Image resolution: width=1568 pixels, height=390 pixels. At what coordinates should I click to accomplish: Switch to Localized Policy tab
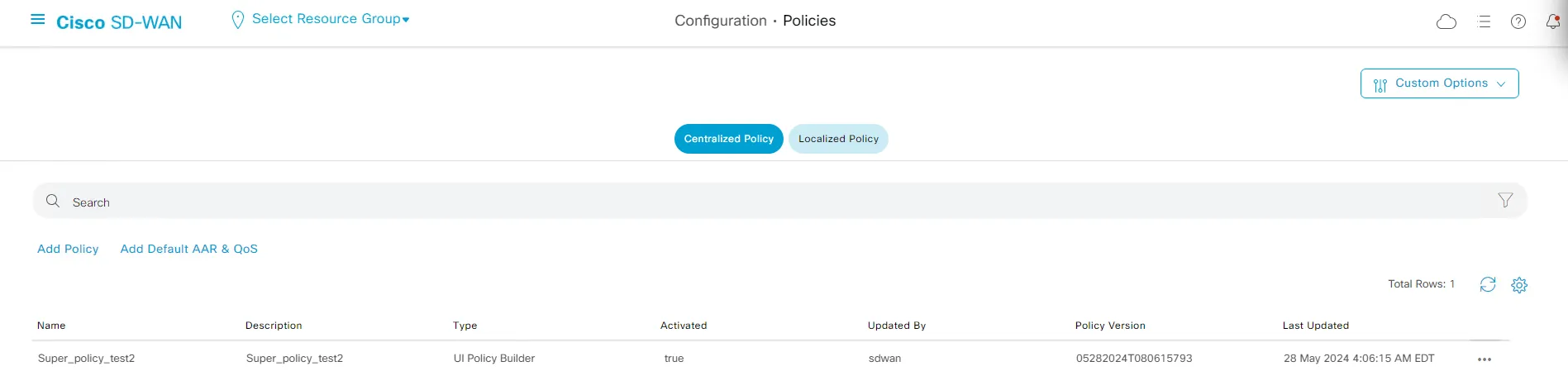pos(838,139)
